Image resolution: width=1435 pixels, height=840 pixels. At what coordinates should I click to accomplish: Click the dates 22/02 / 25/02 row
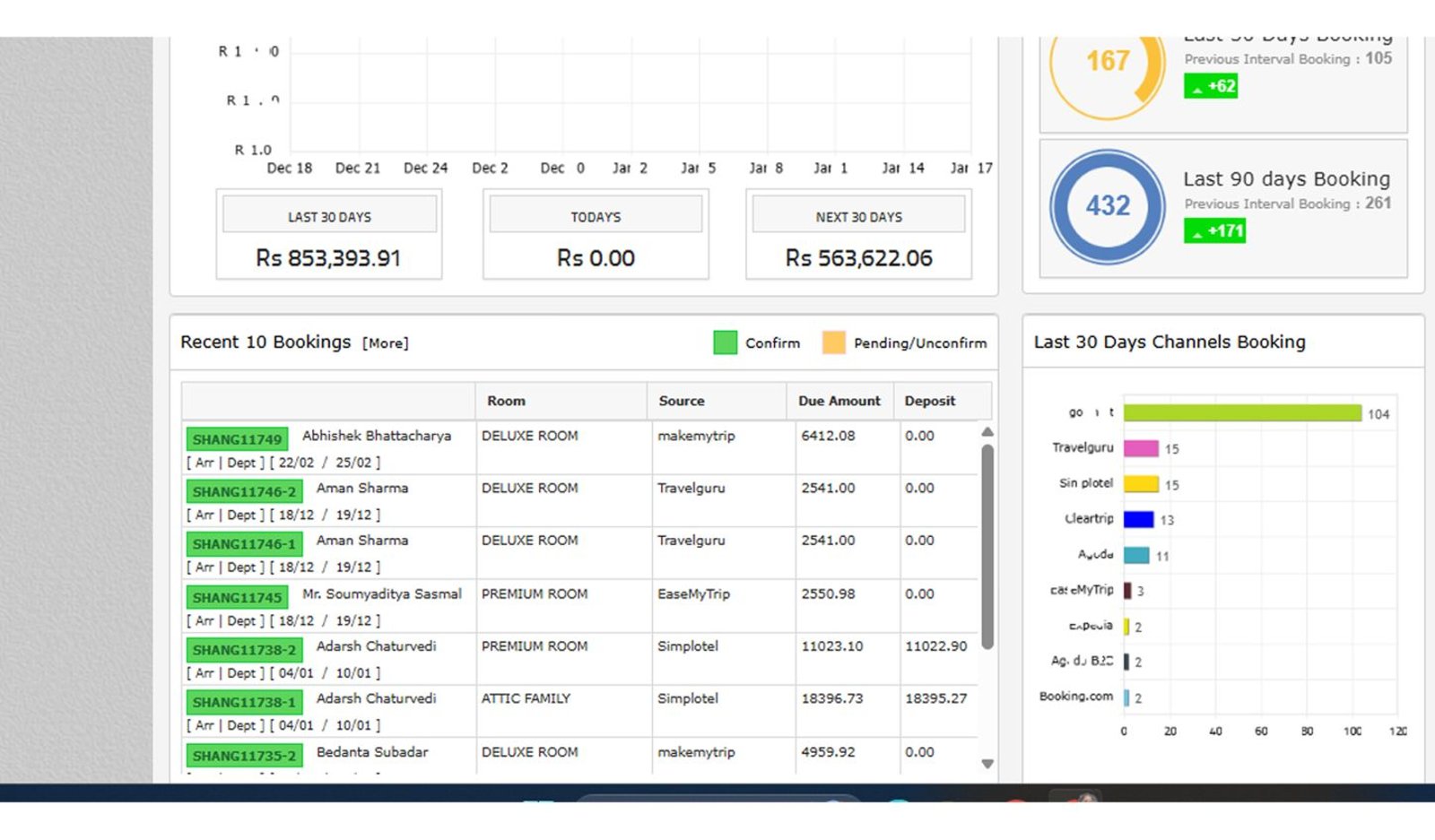[x=283, y=463]
